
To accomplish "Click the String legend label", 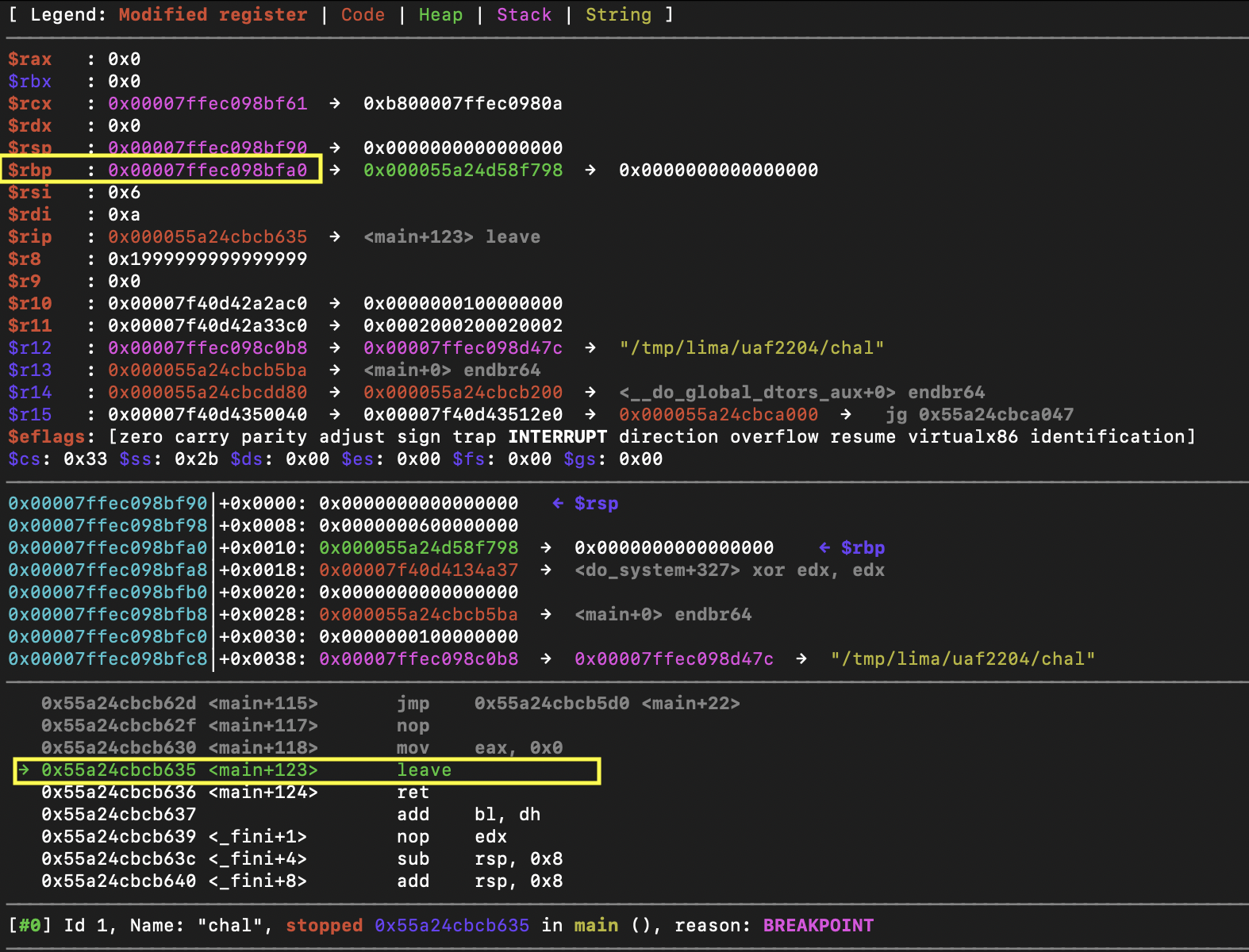I will 619,15.
